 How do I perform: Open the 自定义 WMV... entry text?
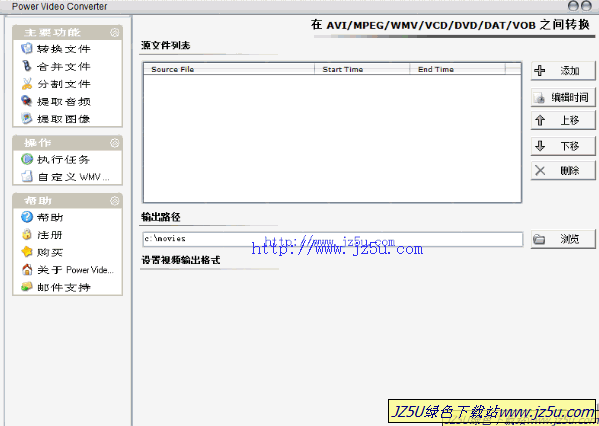73,177
